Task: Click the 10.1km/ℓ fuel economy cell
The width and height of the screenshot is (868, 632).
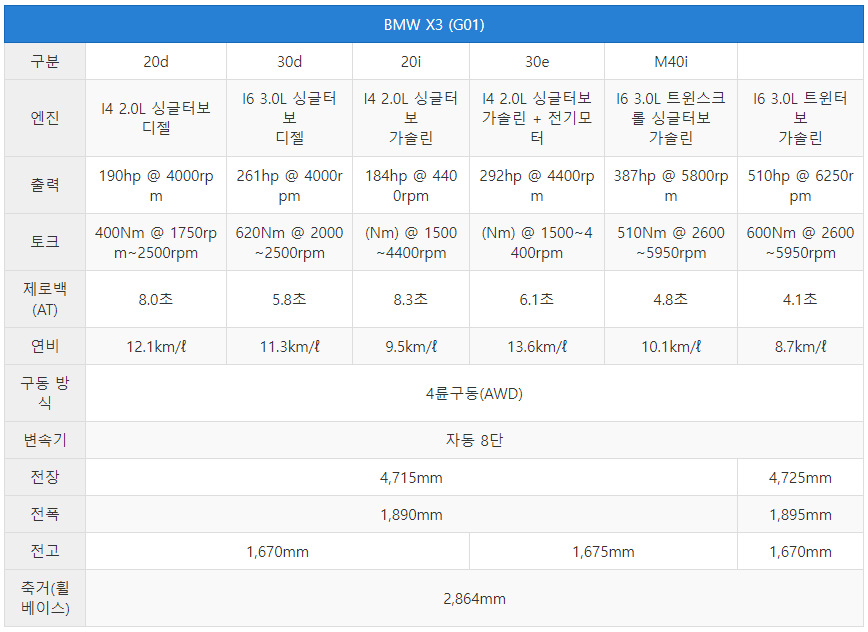Action: tap(671, 346)
